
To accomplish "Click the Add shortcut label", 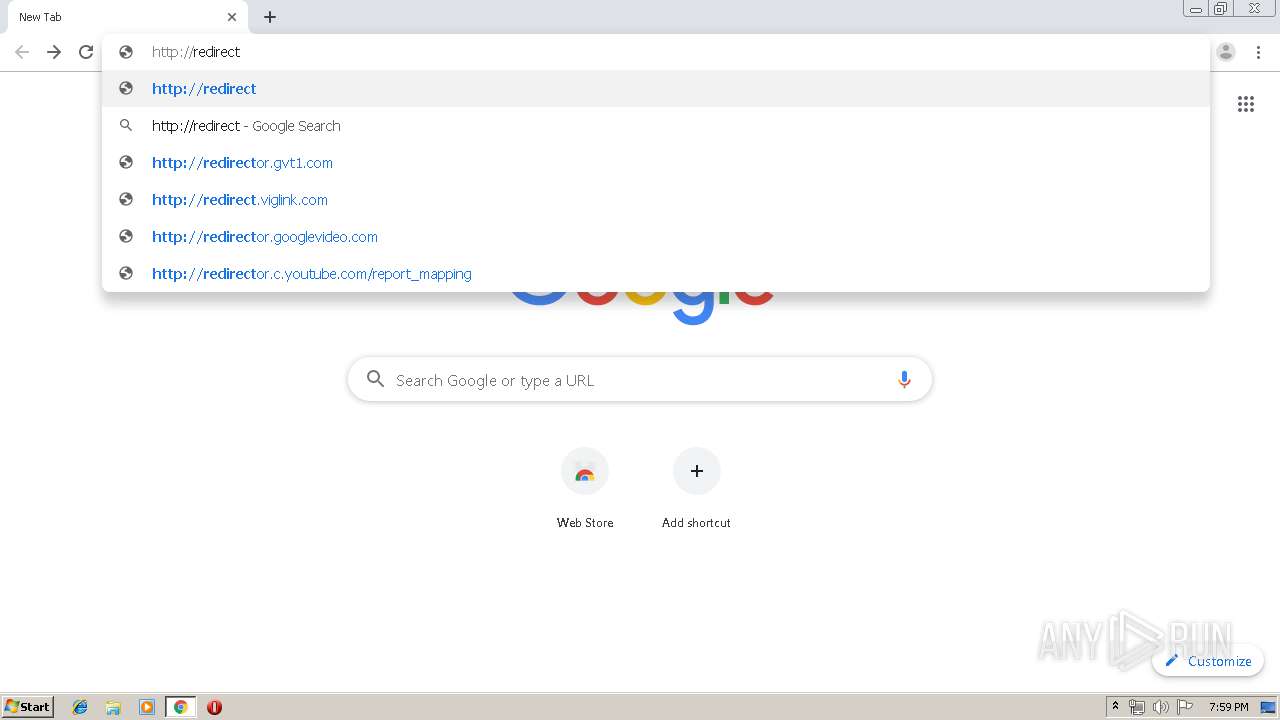I will click(696, 523).
